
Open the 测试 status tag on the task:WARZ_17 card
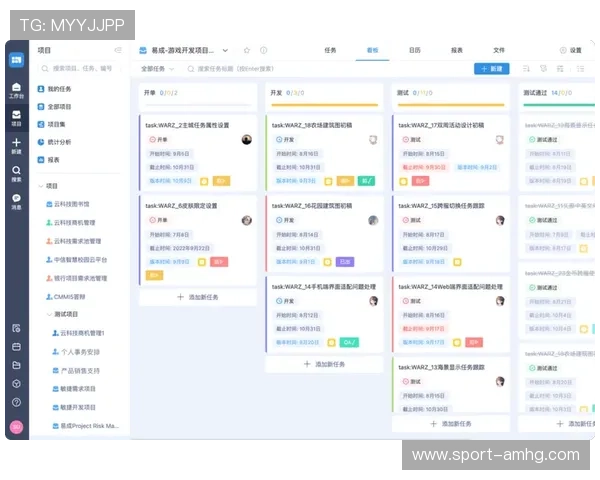(412, 140)
